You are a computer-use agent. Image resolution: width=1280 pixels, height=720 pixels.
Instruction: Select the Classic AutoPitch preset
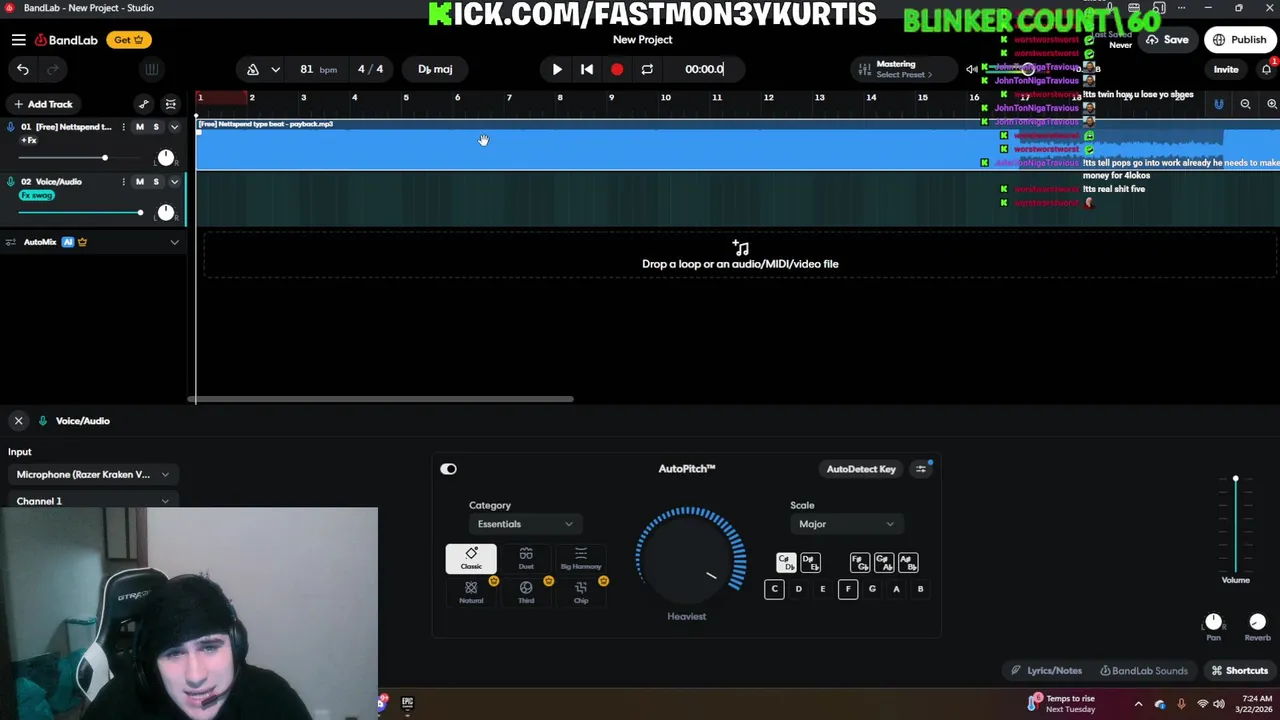pyautogui.click(x=471, y=559)
